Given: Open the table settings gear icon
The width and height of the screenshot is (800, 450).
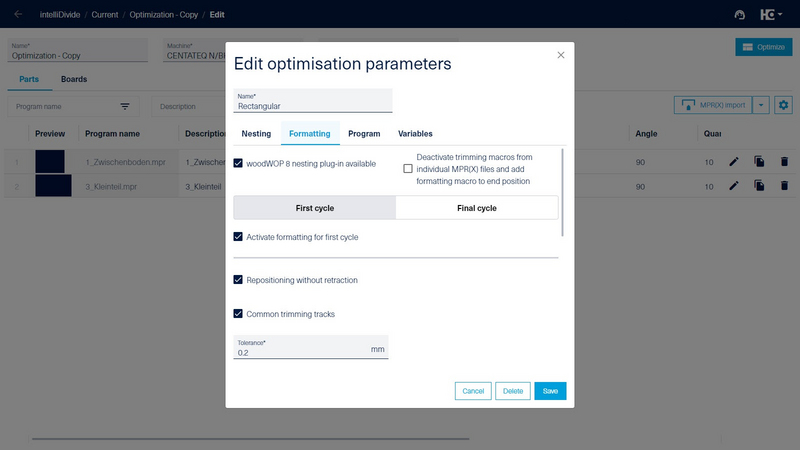Looking at the screenshot, I should (x=783, y=105).
